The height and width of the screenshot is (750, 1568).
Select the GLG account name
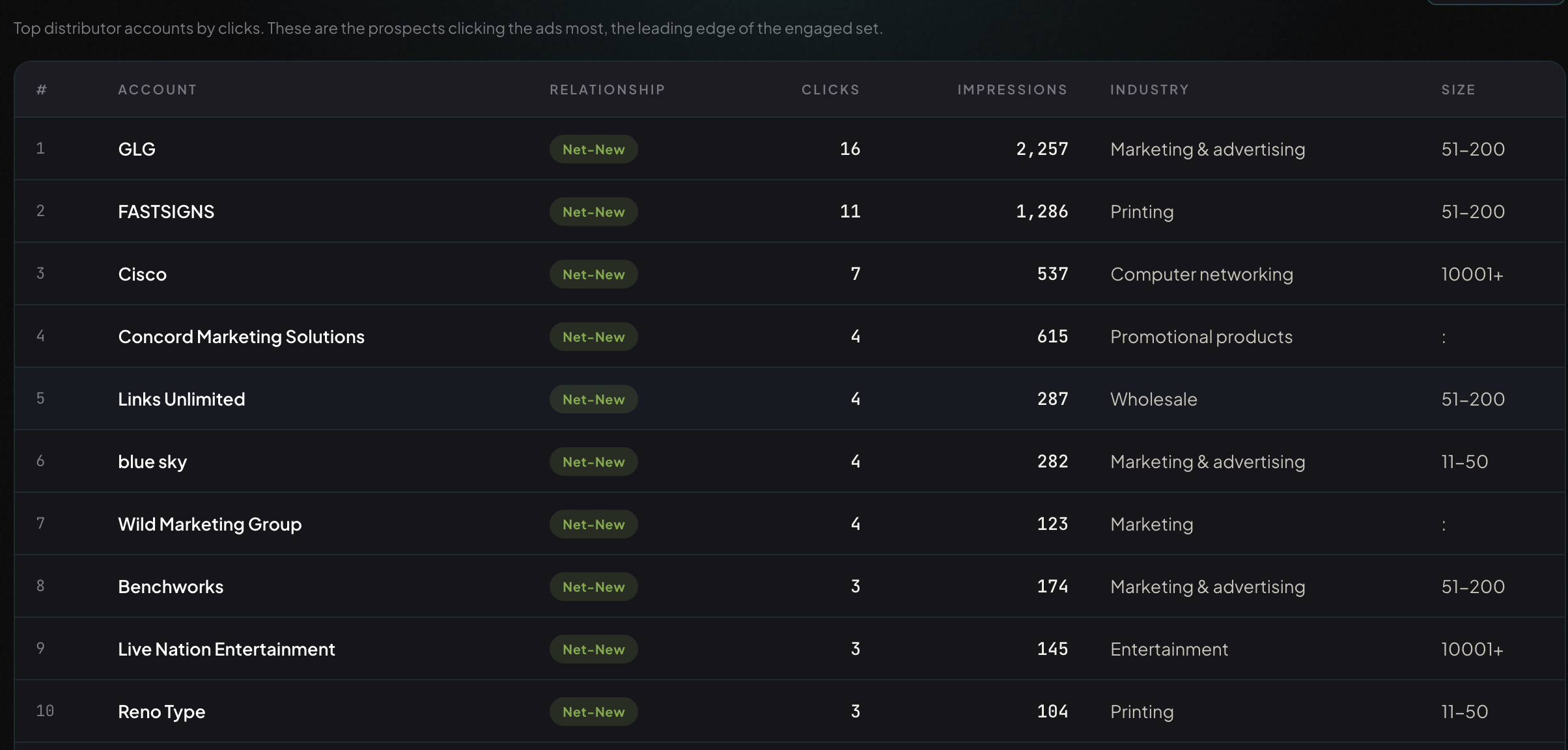click(137, 149)
